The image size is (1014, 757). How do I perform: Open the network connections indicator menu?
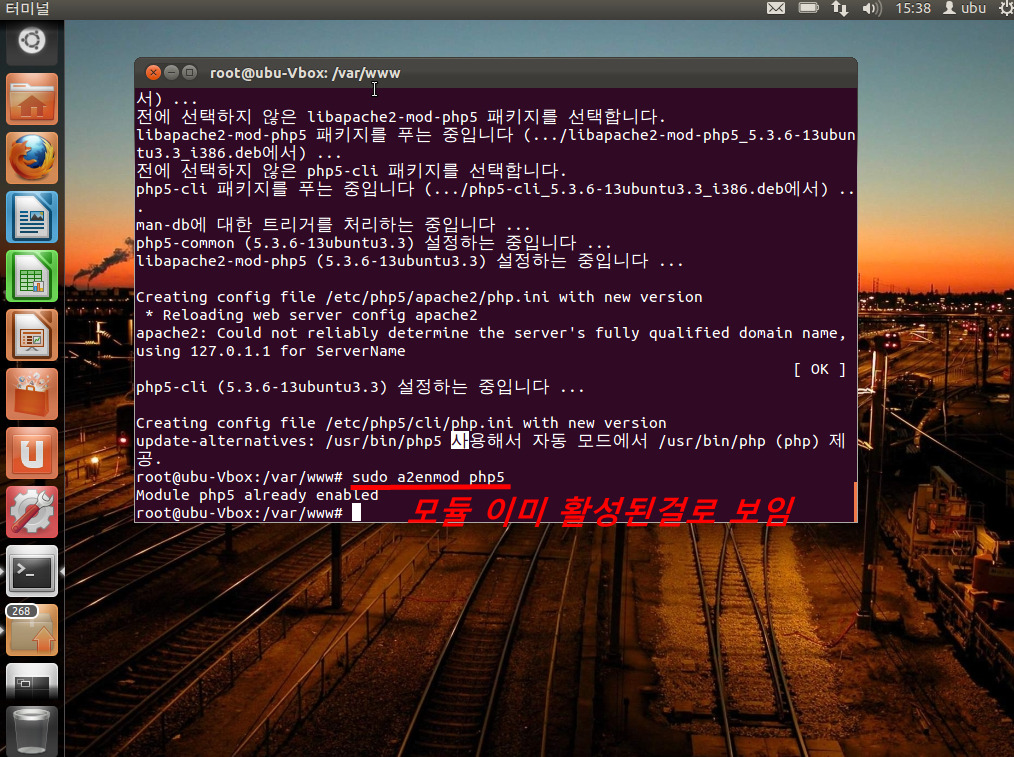pos(840,9)
